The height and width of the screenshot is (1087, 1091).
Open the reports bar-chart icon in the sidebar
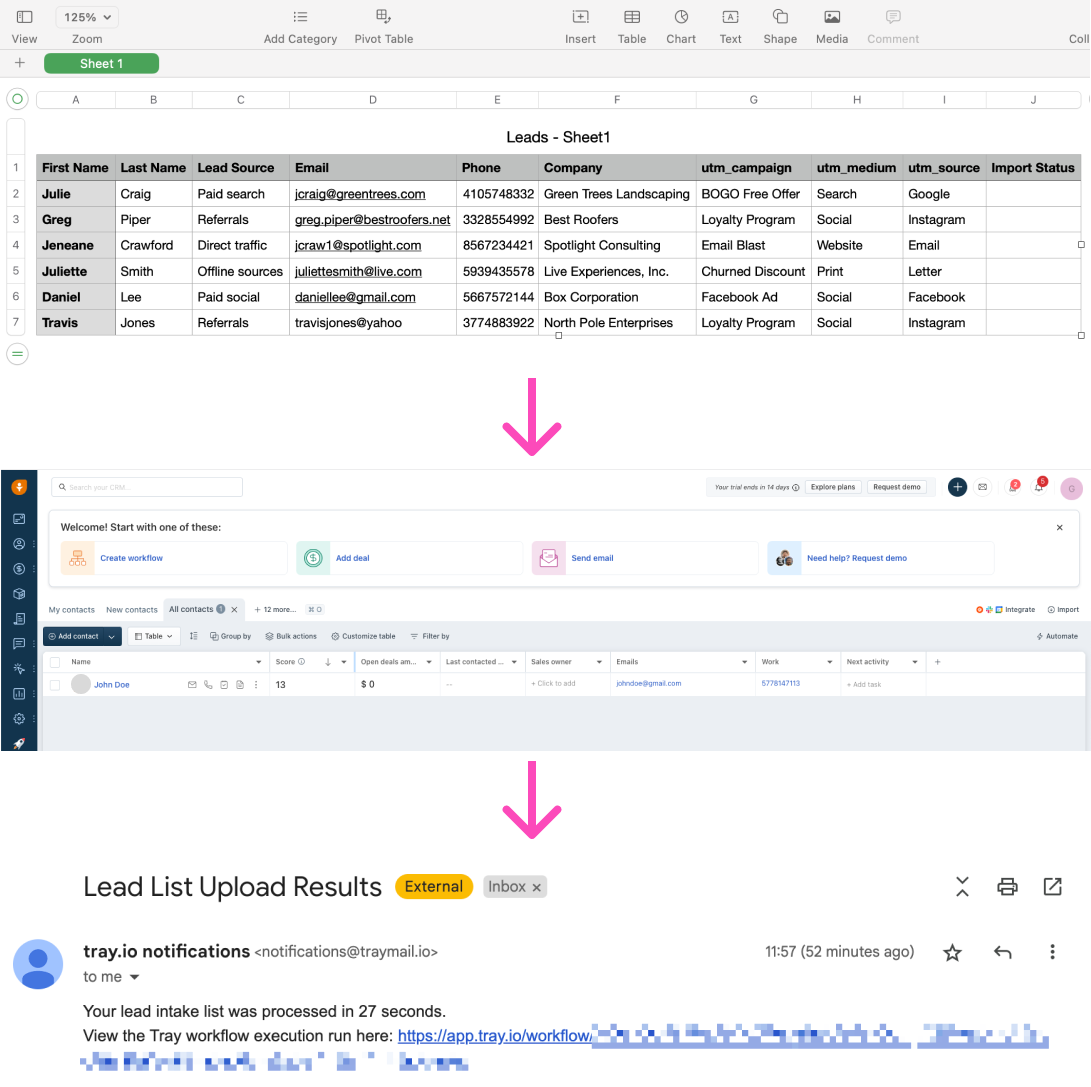19,694
